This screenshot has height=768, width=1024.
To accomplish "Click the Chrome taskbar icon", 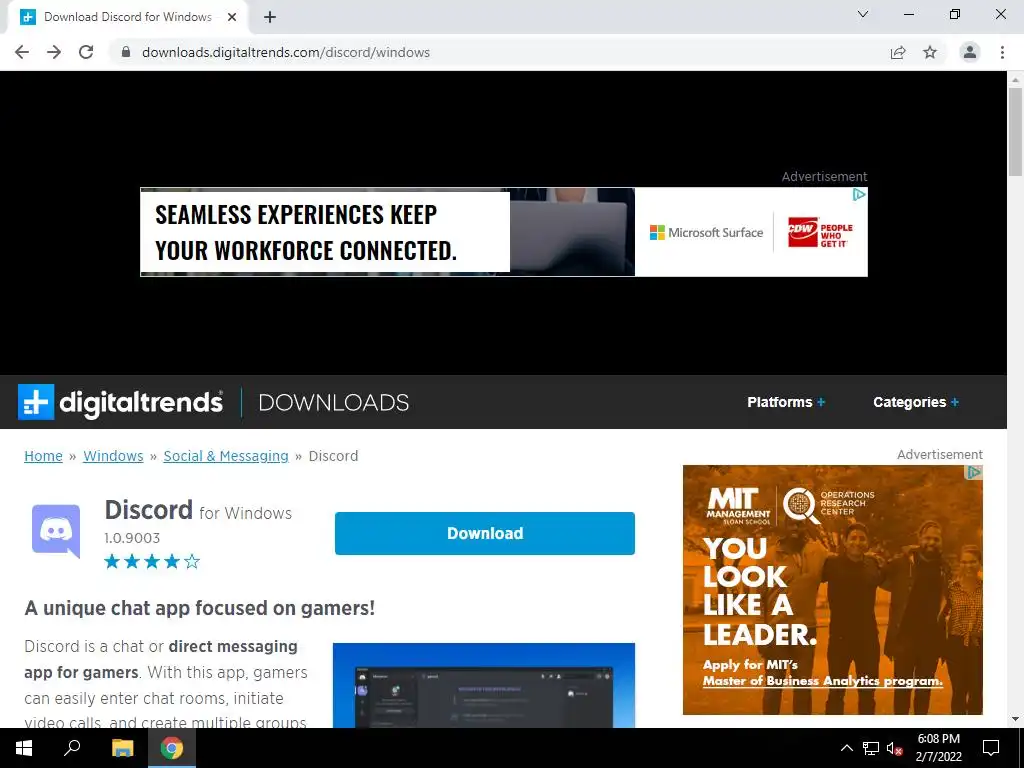I will (172, 748).
